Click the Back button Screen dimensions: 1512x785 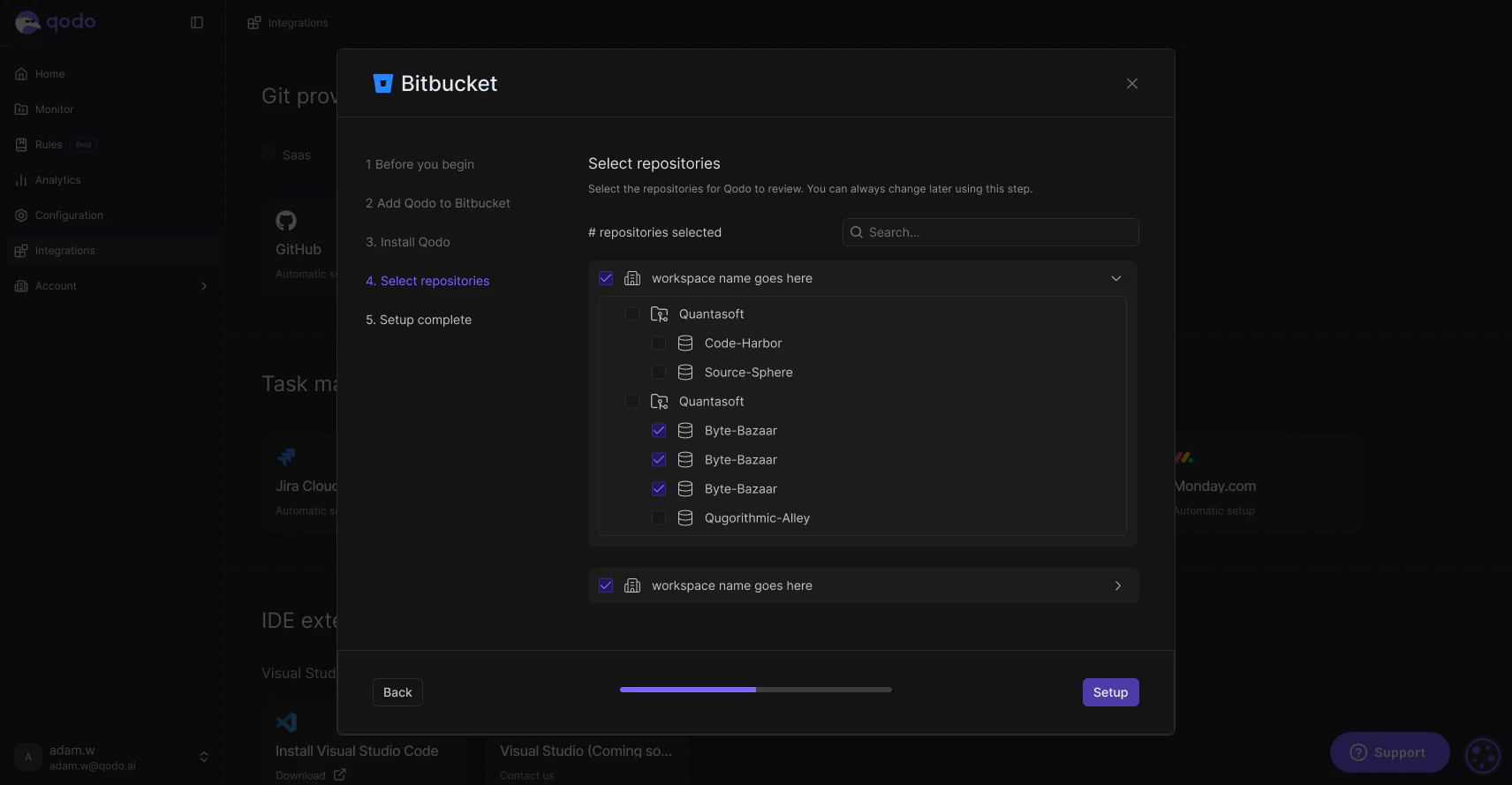coord(397,692)
